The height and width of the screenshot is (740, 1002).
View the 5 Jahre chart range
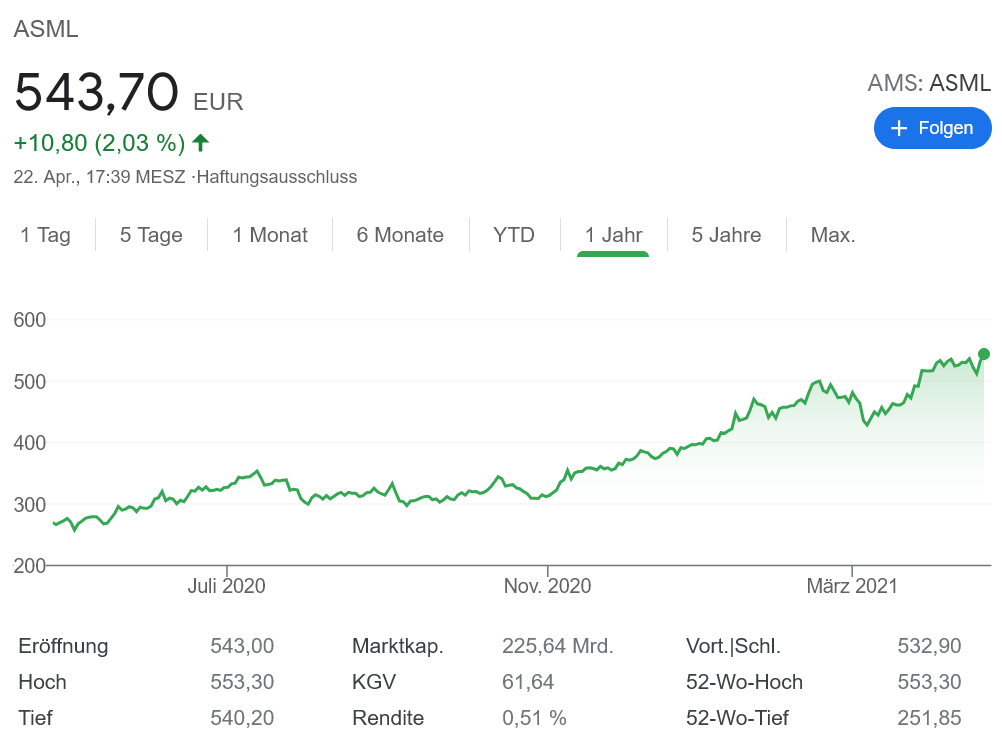[x=726, y=235]
